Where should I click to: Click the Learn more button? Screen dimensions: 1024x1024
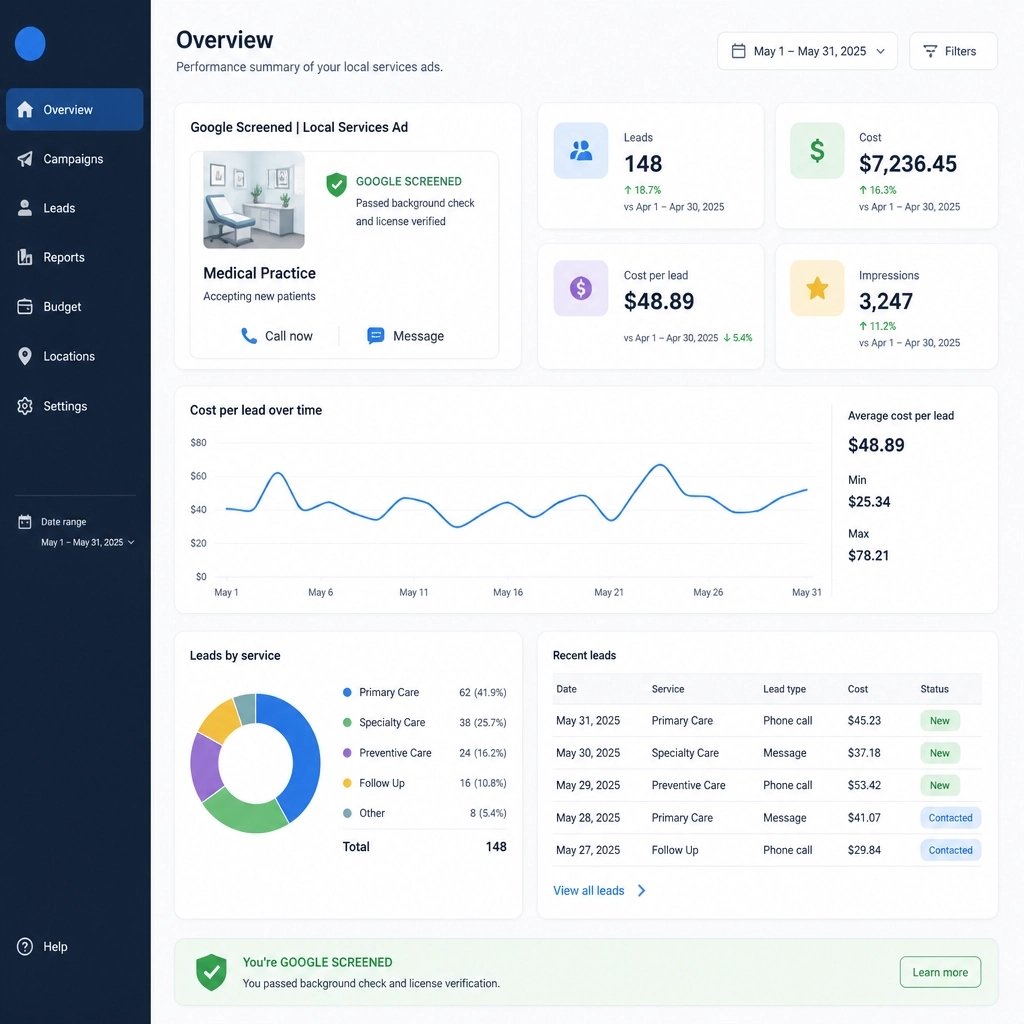tap(940, 972)
